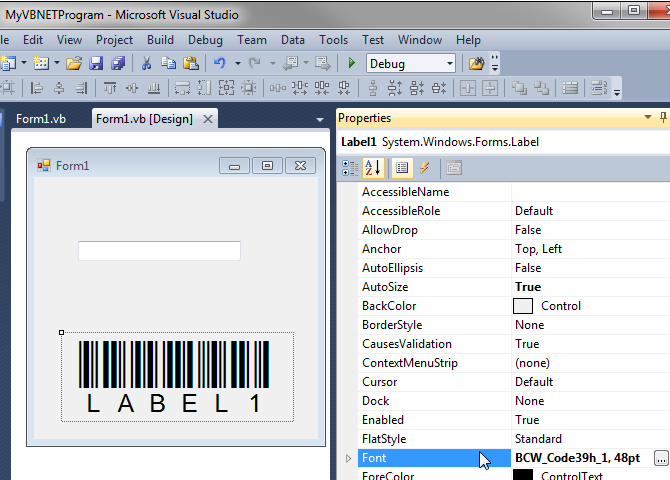Open the Test menu
The width and height of the screenshot is (670, 480).
(373, 40)
